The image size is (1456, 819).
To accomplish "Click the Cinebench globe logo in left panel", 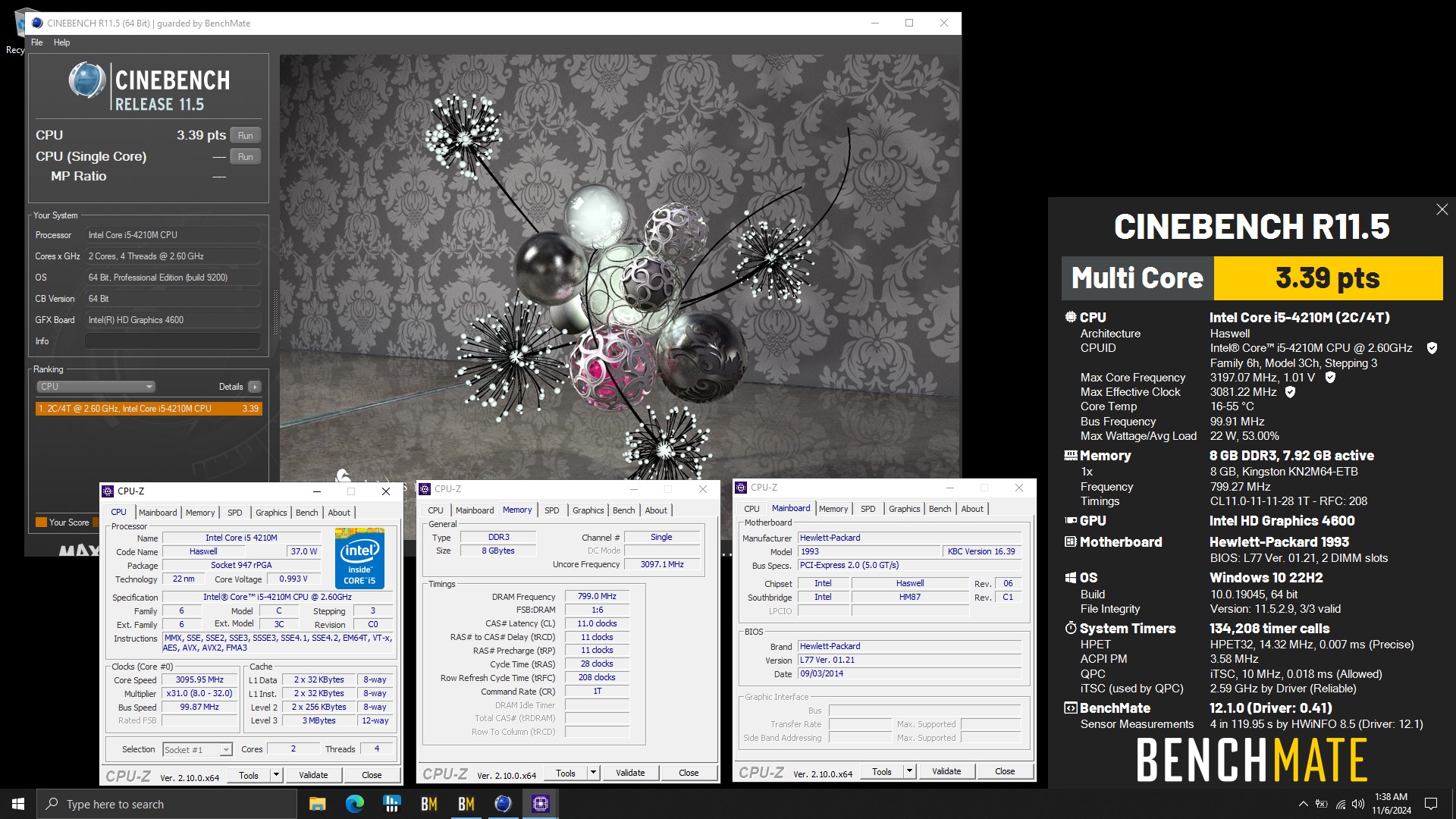I will 87,80.
